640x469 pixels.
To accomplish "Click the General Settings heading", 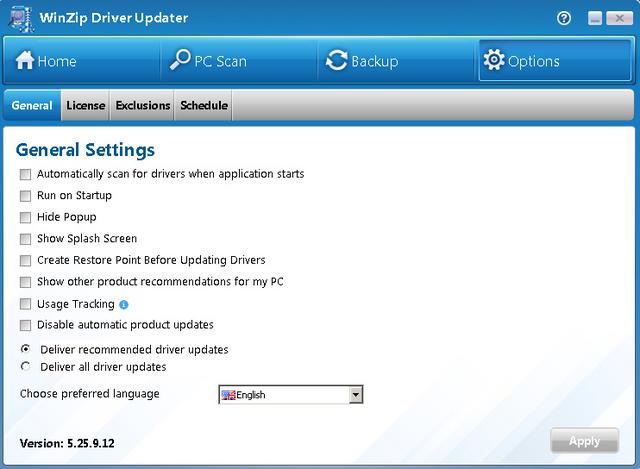I will [85, 150].
